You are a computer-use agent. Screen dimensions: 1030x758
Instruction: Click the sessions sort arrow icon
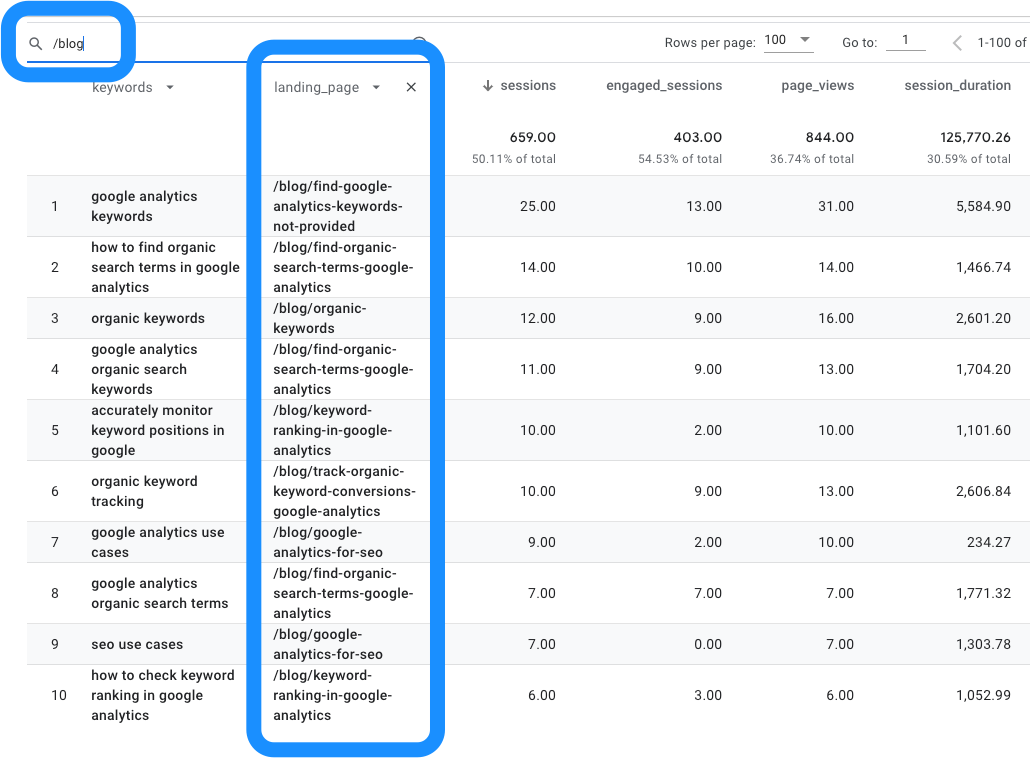(487, 86)
